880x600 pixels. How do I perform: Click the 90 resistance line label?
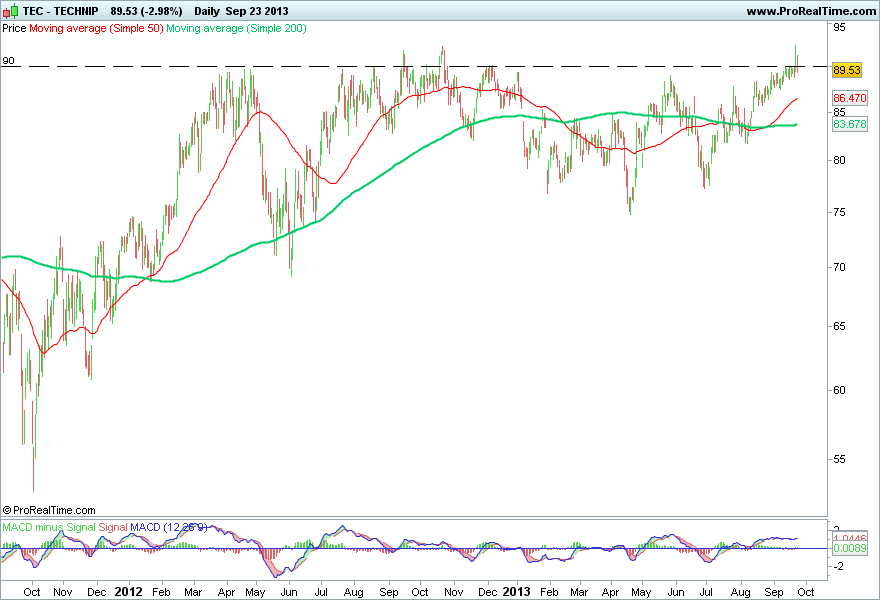point(8,61)
